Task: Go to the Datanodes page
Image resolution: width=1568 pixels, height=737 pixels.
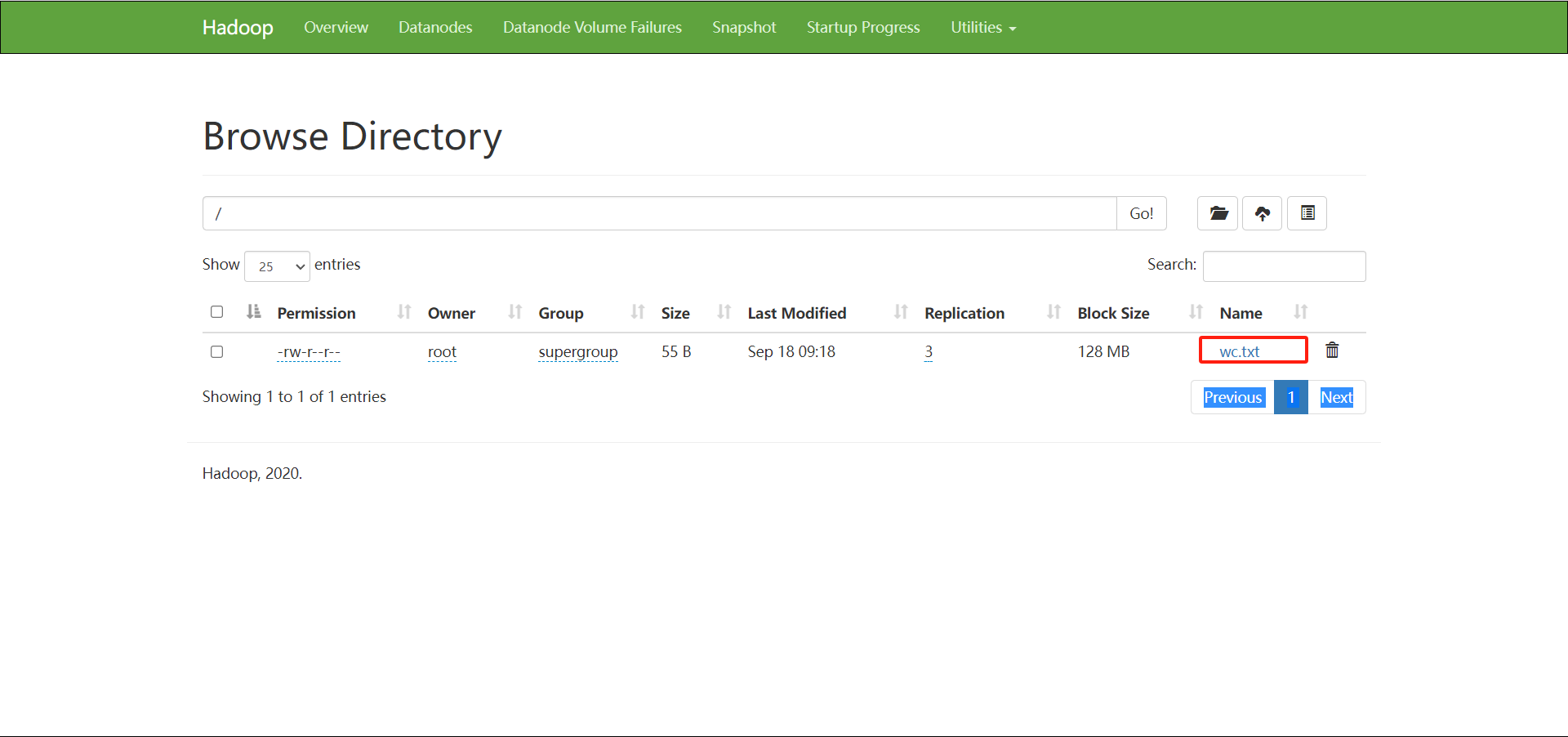Action: pyautogui.click(x=435, y=28)
